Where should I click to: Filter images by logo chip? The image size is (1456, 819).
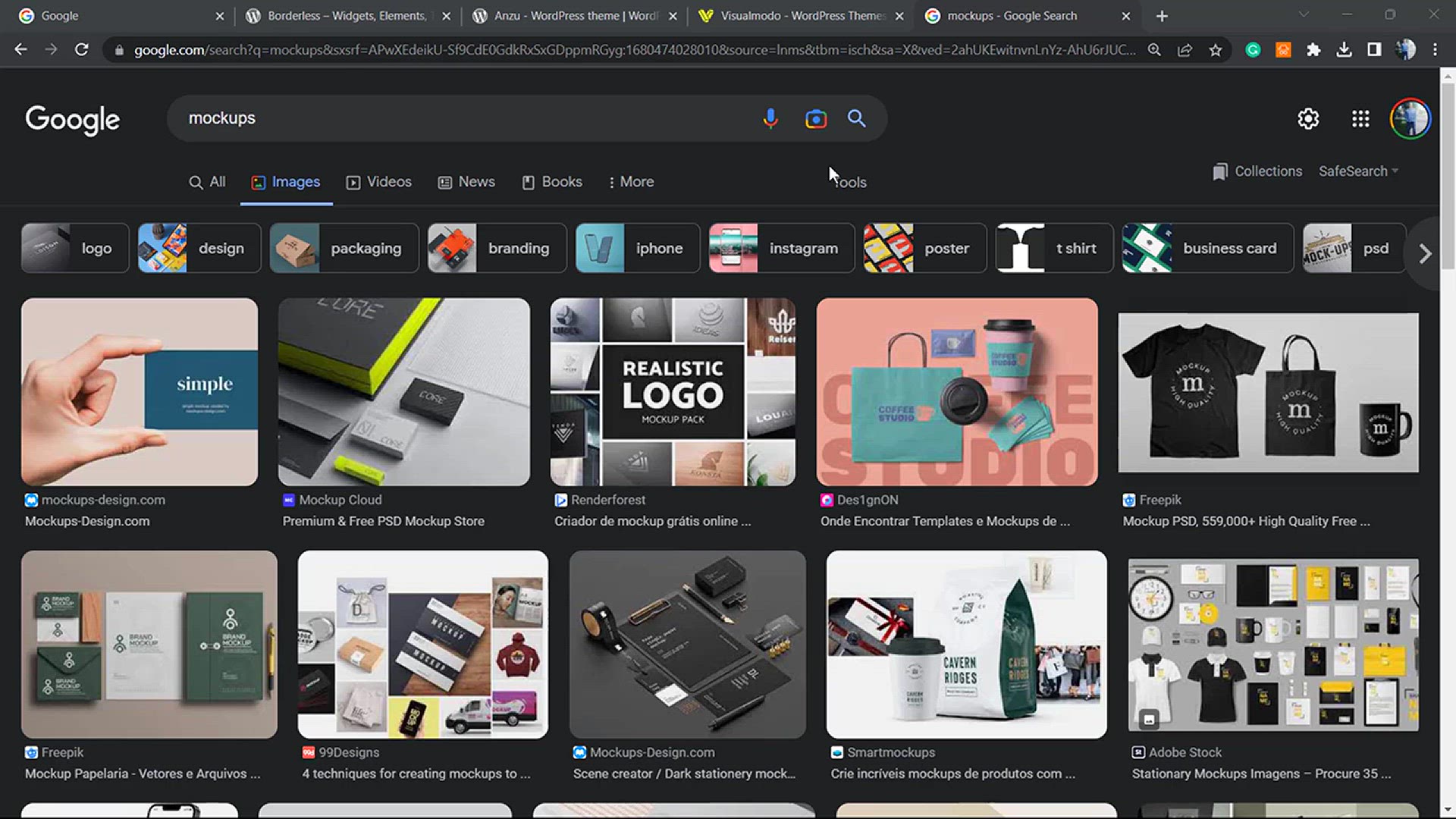[x=75, y=248]
